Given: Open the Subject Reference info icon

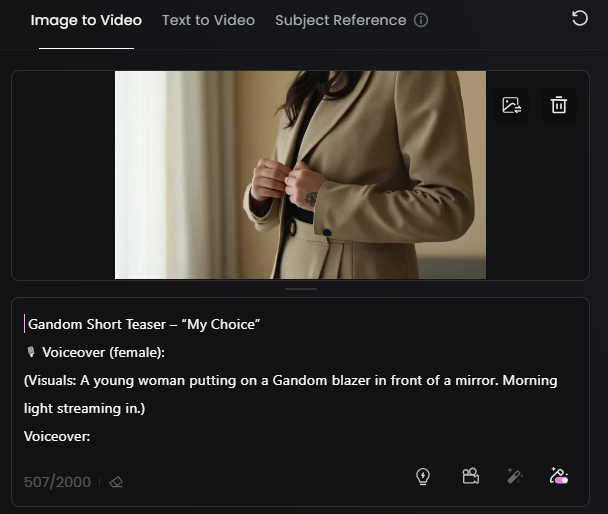Looking at the screenshot, I should (421, 20).
